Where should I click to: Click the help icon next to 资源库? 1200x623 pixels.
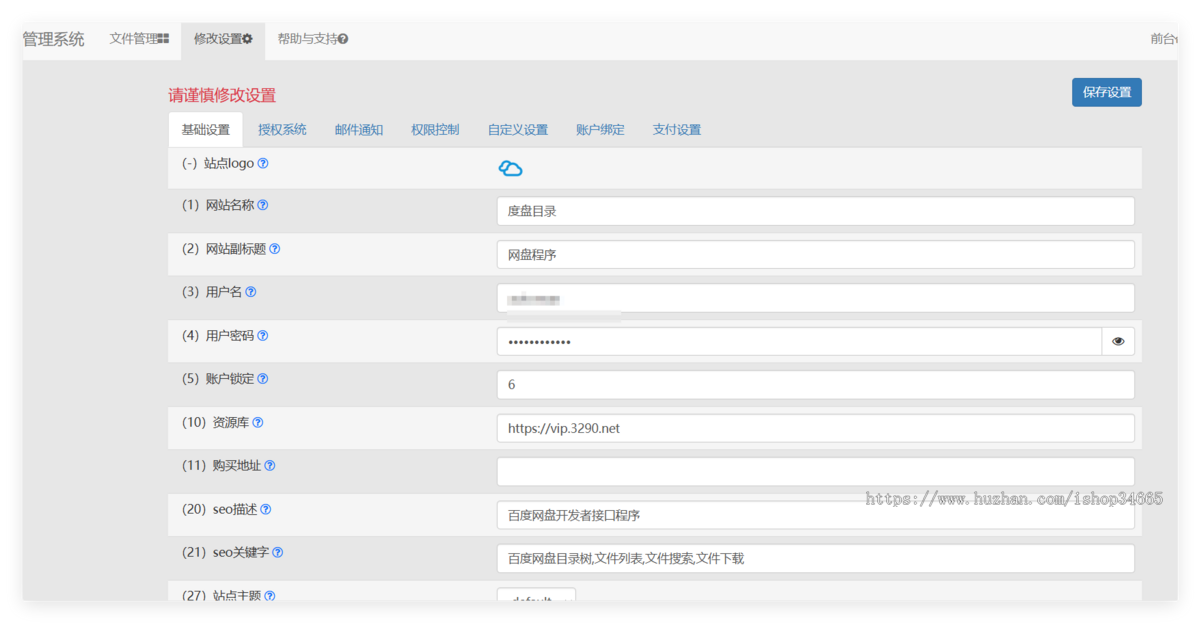(258, 423)
